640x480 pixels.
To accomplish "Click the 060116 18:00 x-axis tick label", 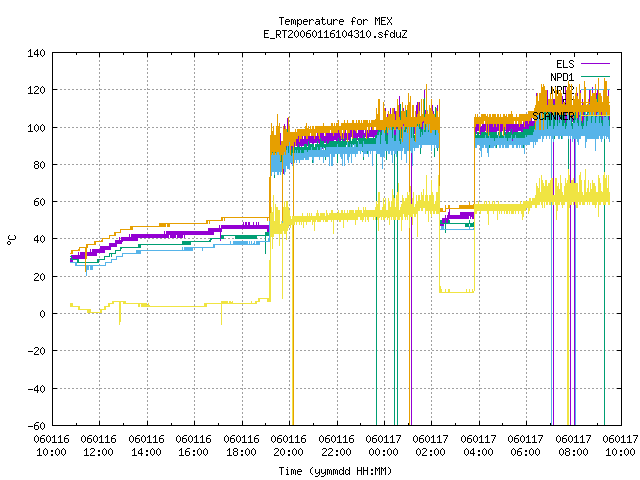I will [241, 446].
